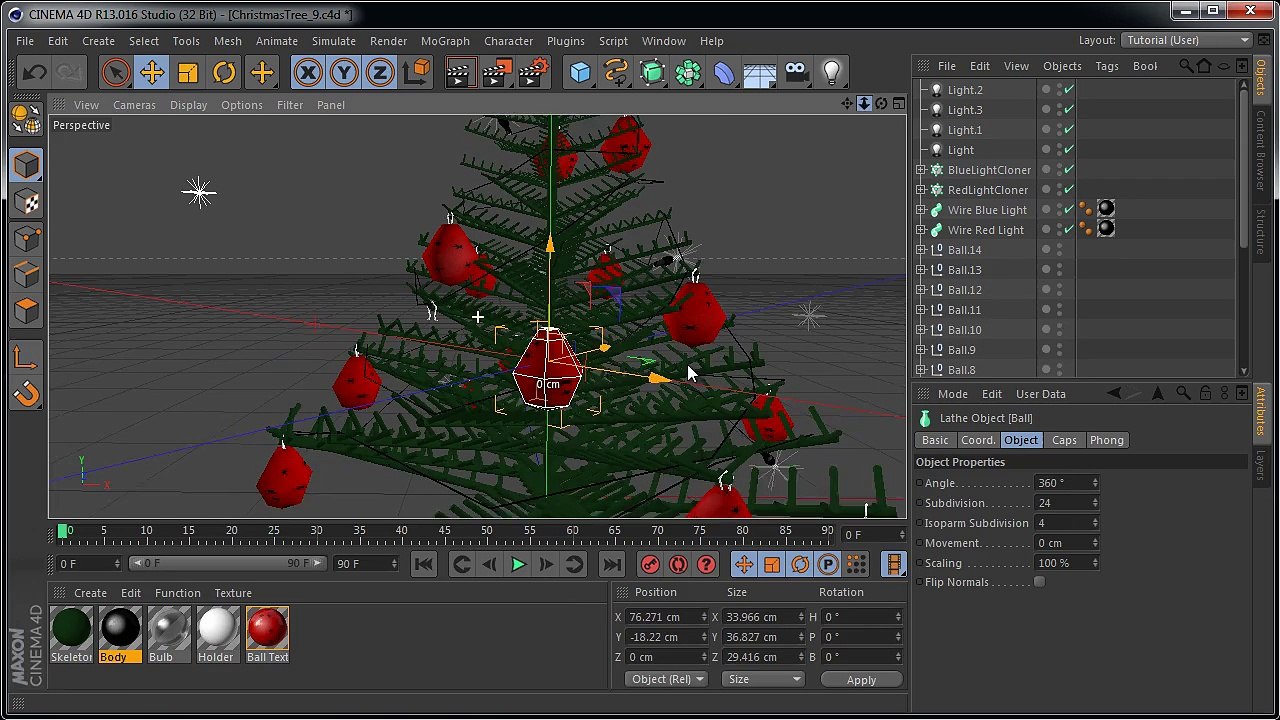Select the Skeleton green material
Viewport: 1280px width, 720px height.
[71, 634]
